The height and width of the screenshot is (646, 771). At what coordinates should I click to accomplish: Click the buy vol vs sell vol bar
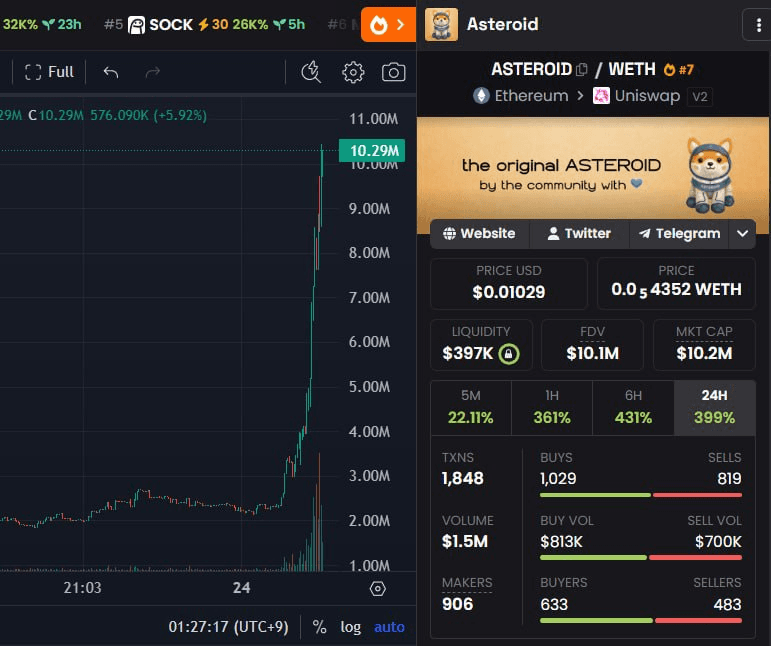[641, 558]
